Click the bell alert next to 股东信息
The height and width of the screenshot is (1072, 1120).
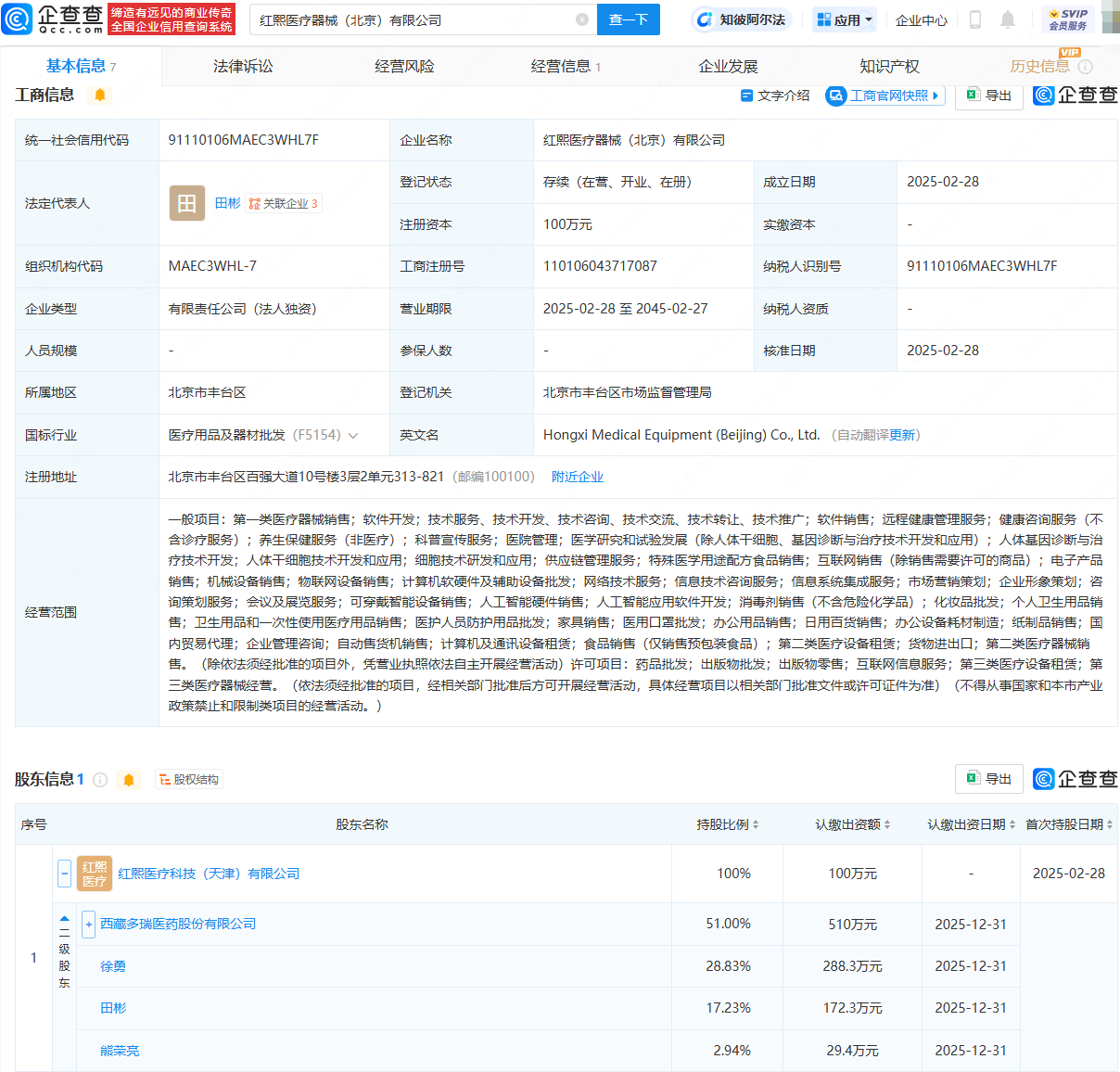point(129,780)
